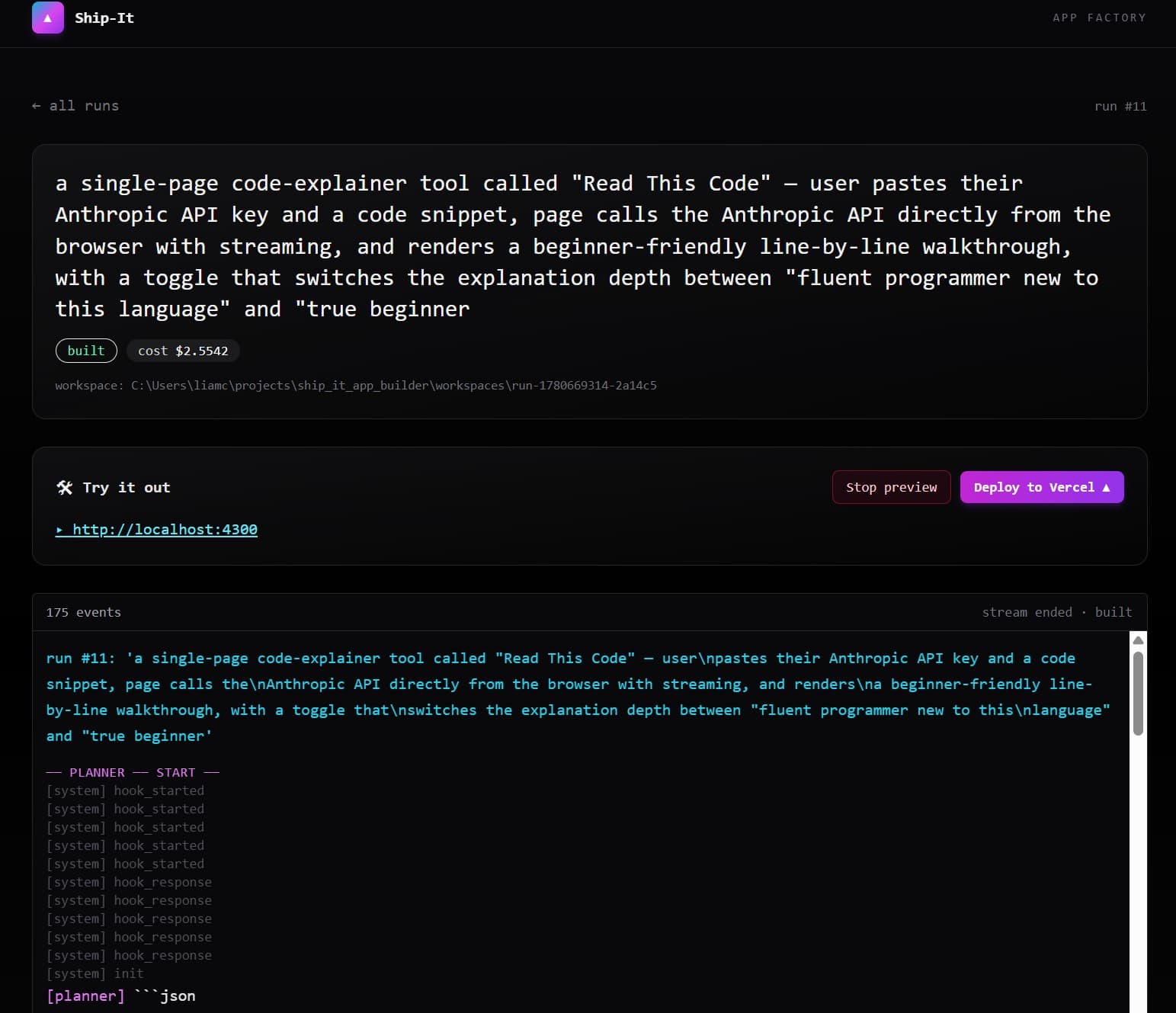Click the Stop preview button
1176x1013 pixels.
891,487
